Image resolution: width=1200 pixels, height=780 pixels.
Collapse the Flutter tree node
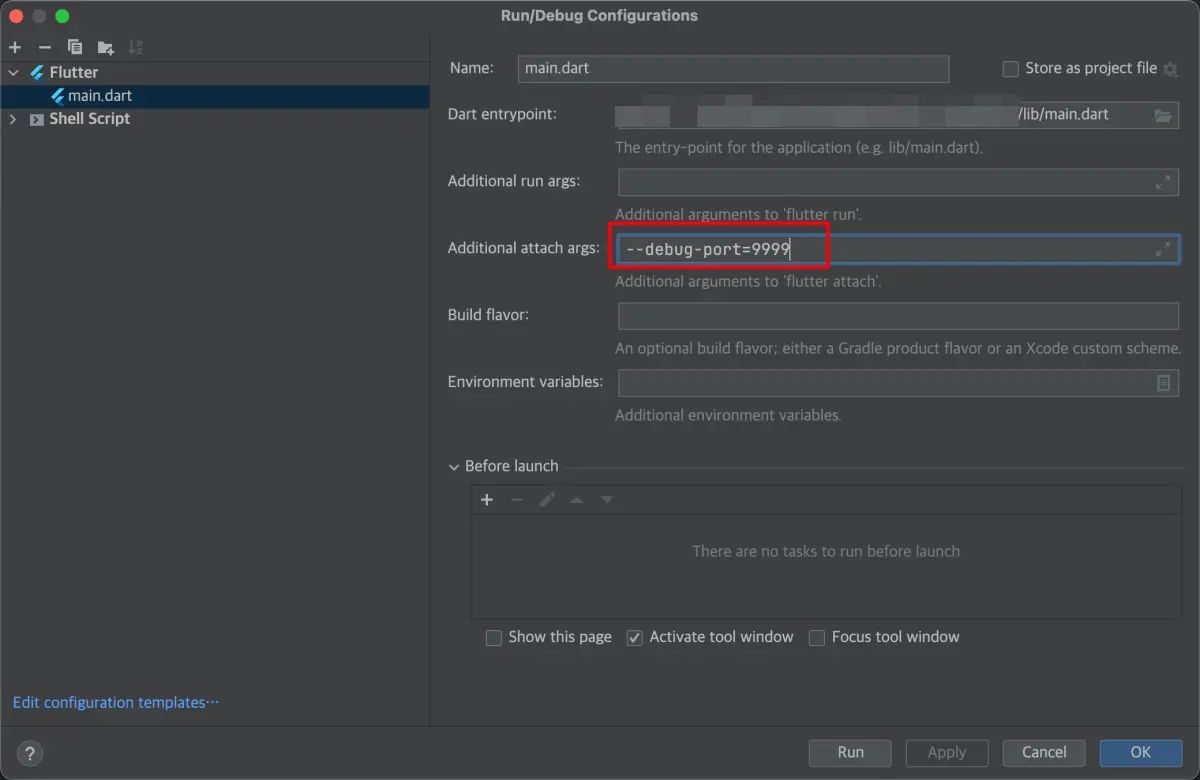coord(14,72)
